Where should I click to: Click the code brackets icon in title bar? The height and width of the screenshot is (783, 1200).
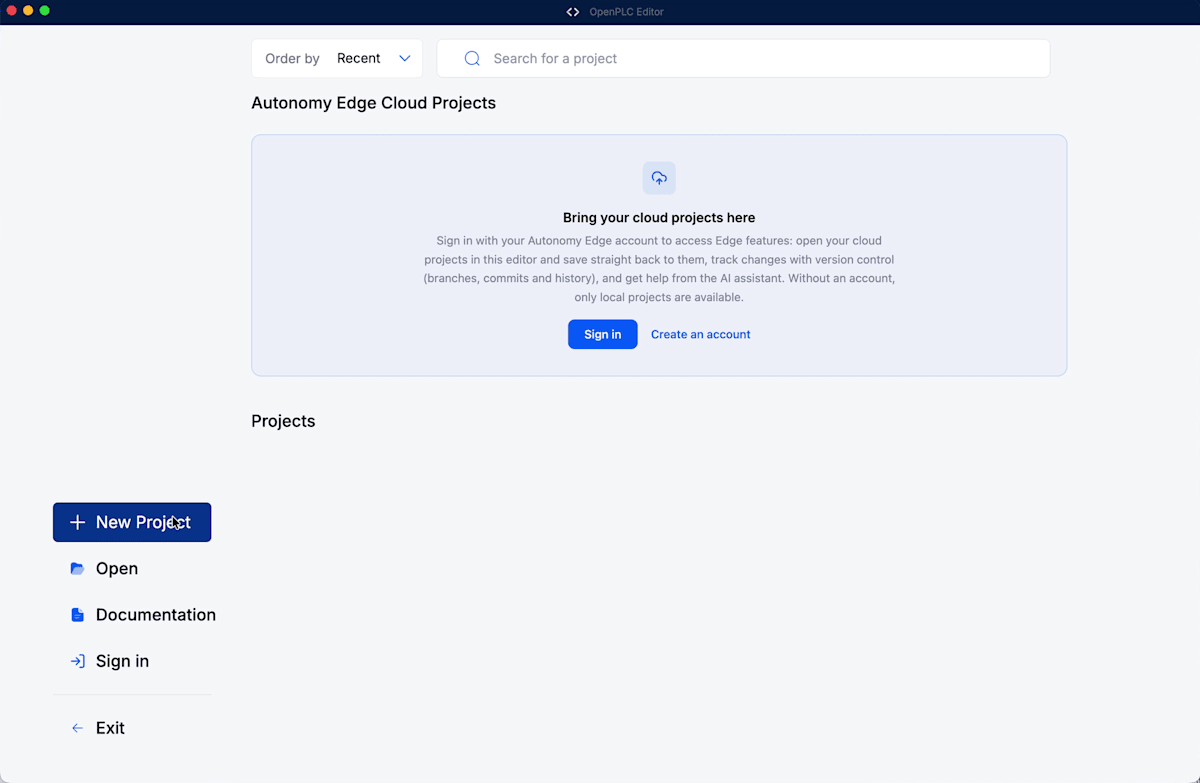573,12
